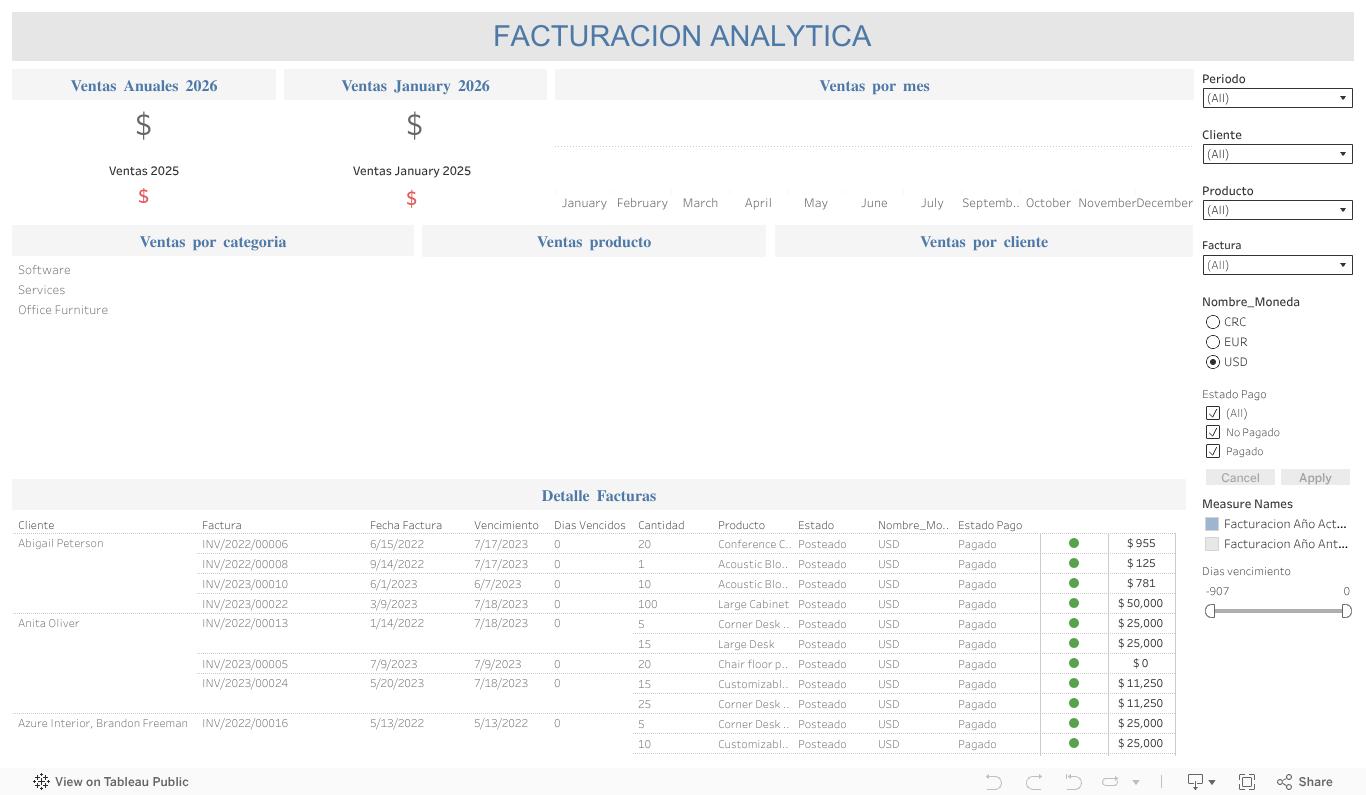Viewport: 1366px width, 795px height.
Task: Uncheck the No Pagado checkbox
Action: pyautogui.click(x=1213, y=432)
